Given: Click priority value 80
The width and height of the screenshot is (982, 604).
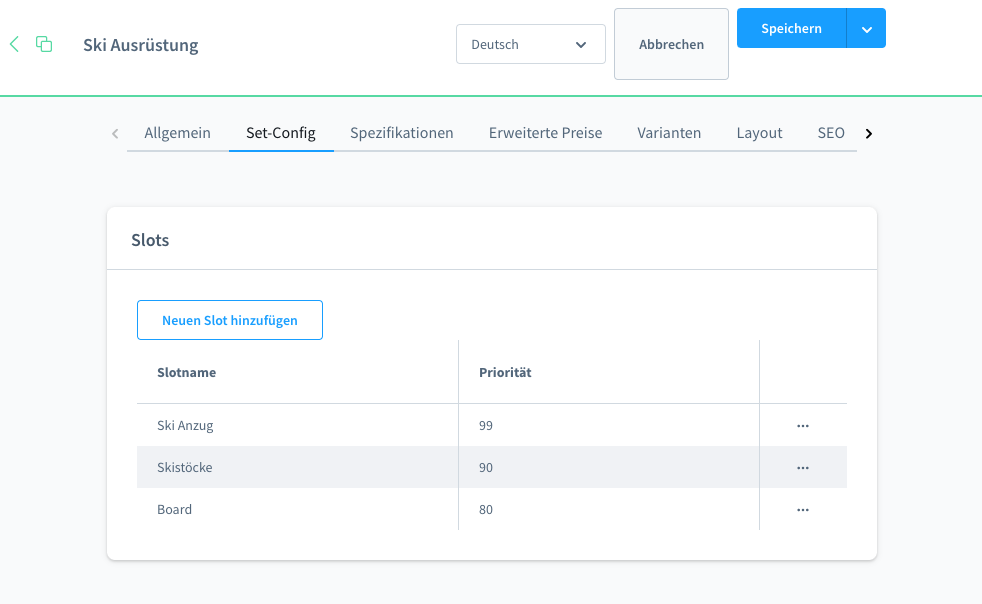Looking at the screenshot, I should click(x=486, y=509).
